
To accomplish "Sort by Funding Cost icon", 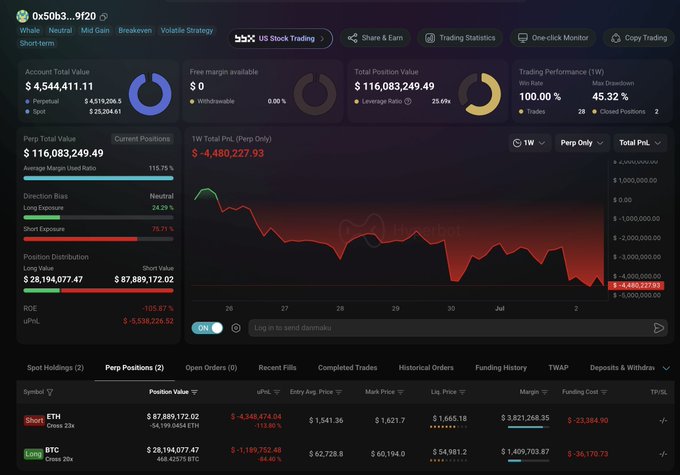I will point(604,392).
